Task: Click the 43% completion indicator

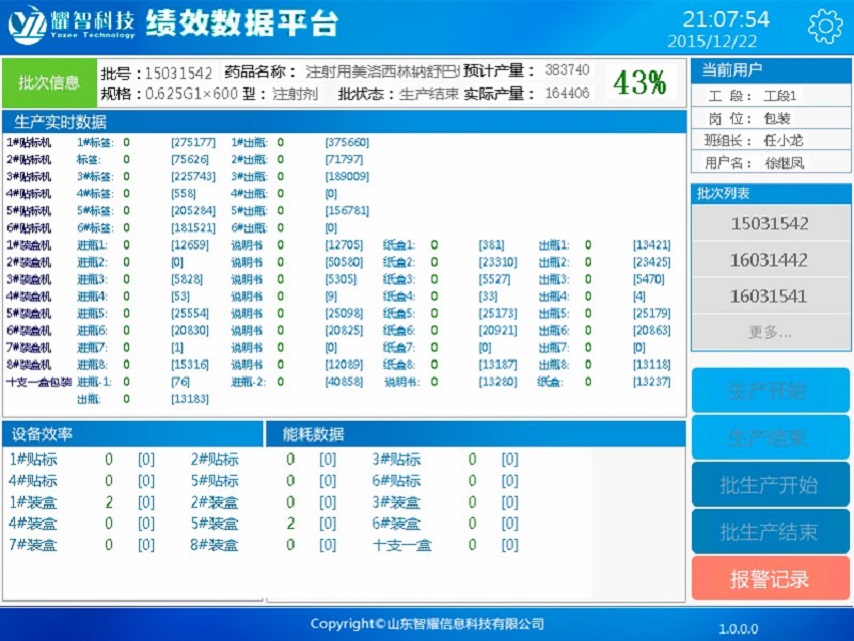Action: (640, 83)
